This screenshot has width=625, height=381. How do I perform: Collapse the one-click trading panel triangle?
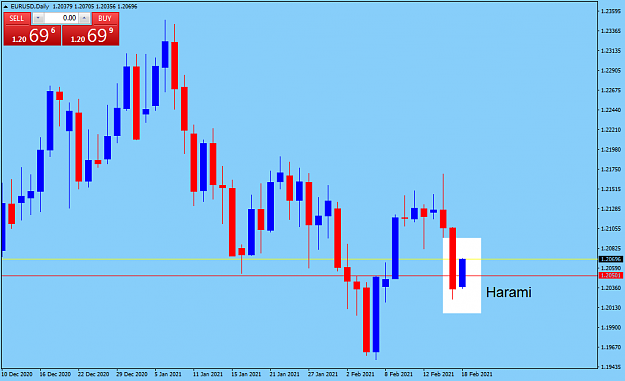6,7
